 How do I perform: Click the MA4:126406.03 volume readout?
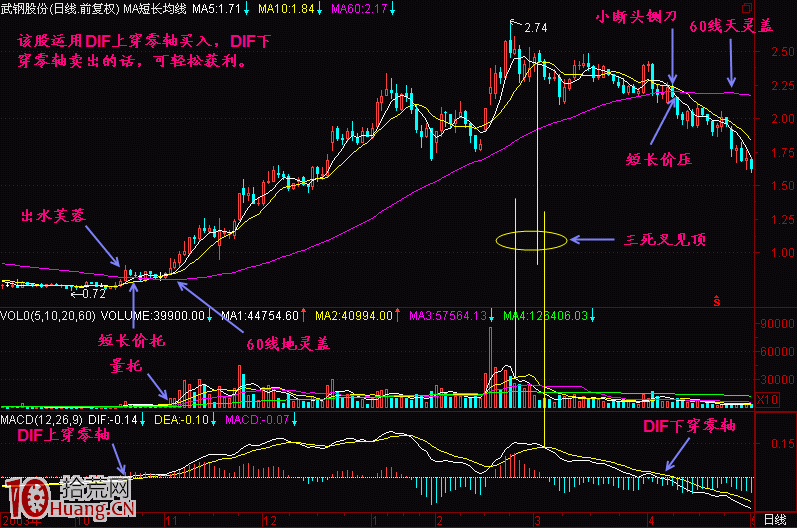click(545, 316)
